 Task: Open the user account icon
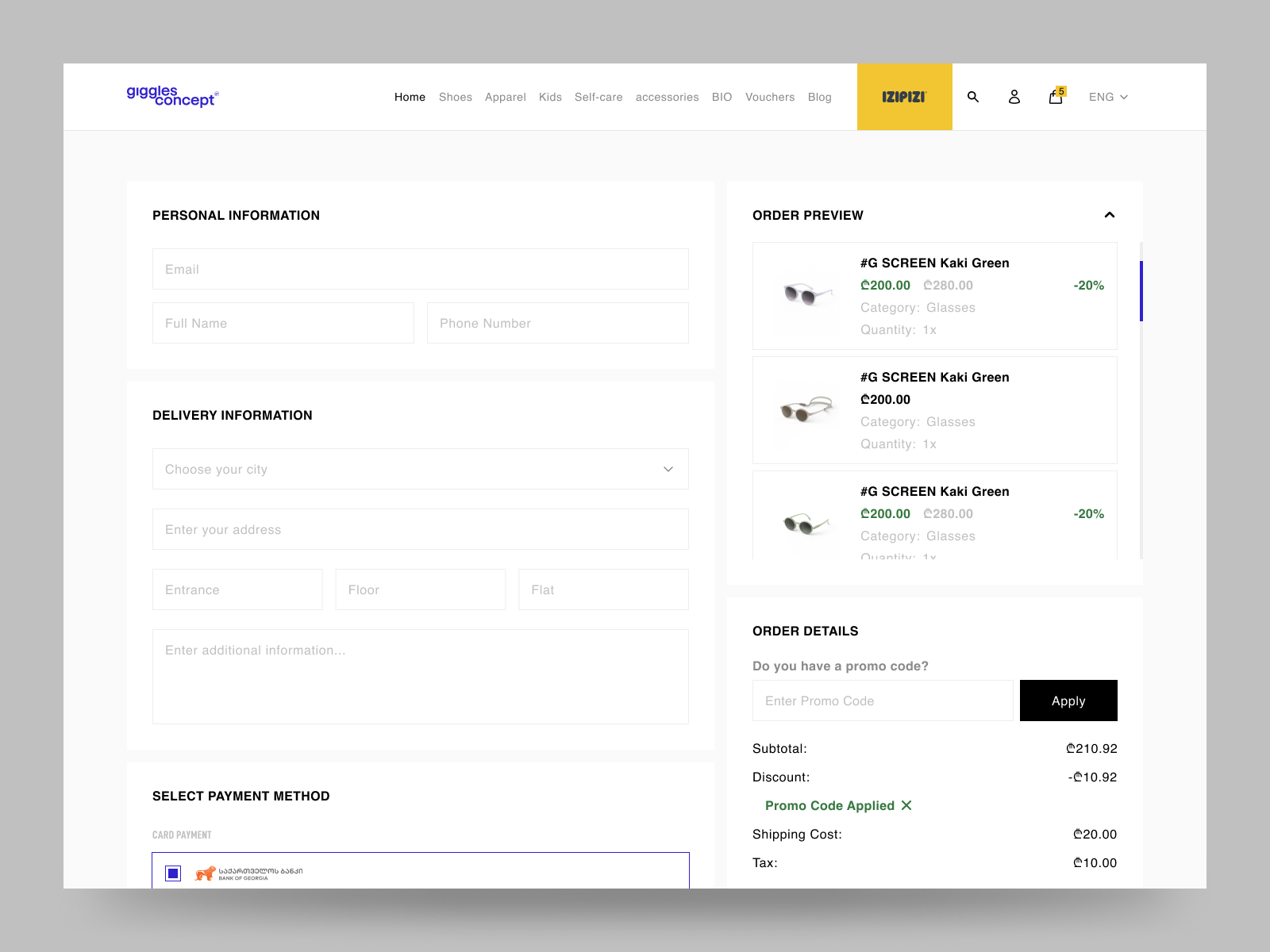pos(1014,97)
